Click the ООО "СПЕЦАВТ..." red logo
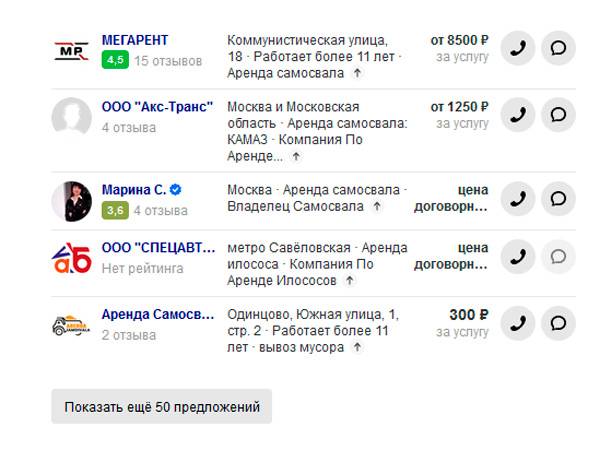Viewport: 600px width, 450px height. tap(71, 257)
